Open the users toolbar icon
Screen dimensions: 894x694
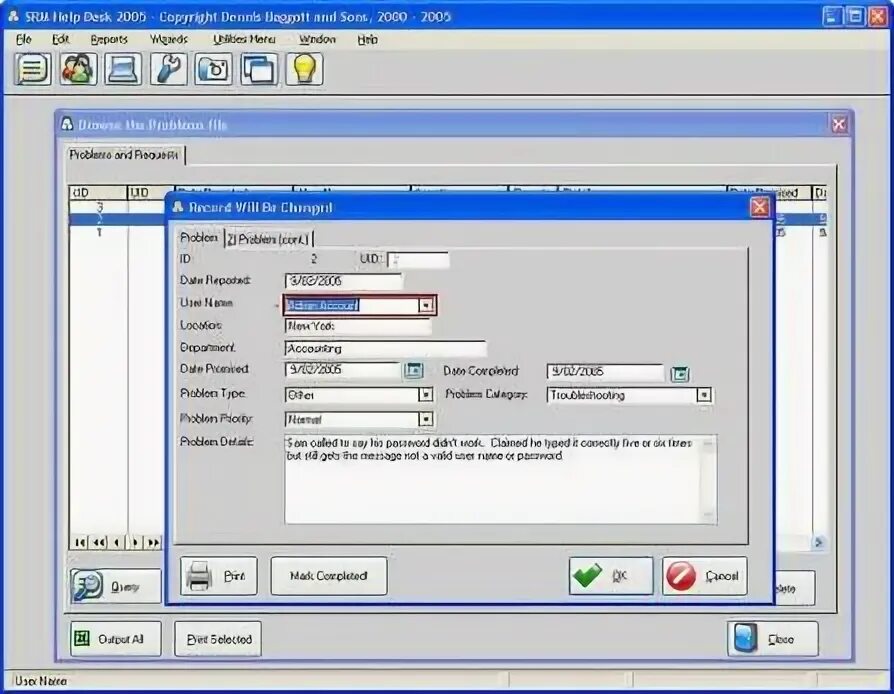click(x=78, y=69)
